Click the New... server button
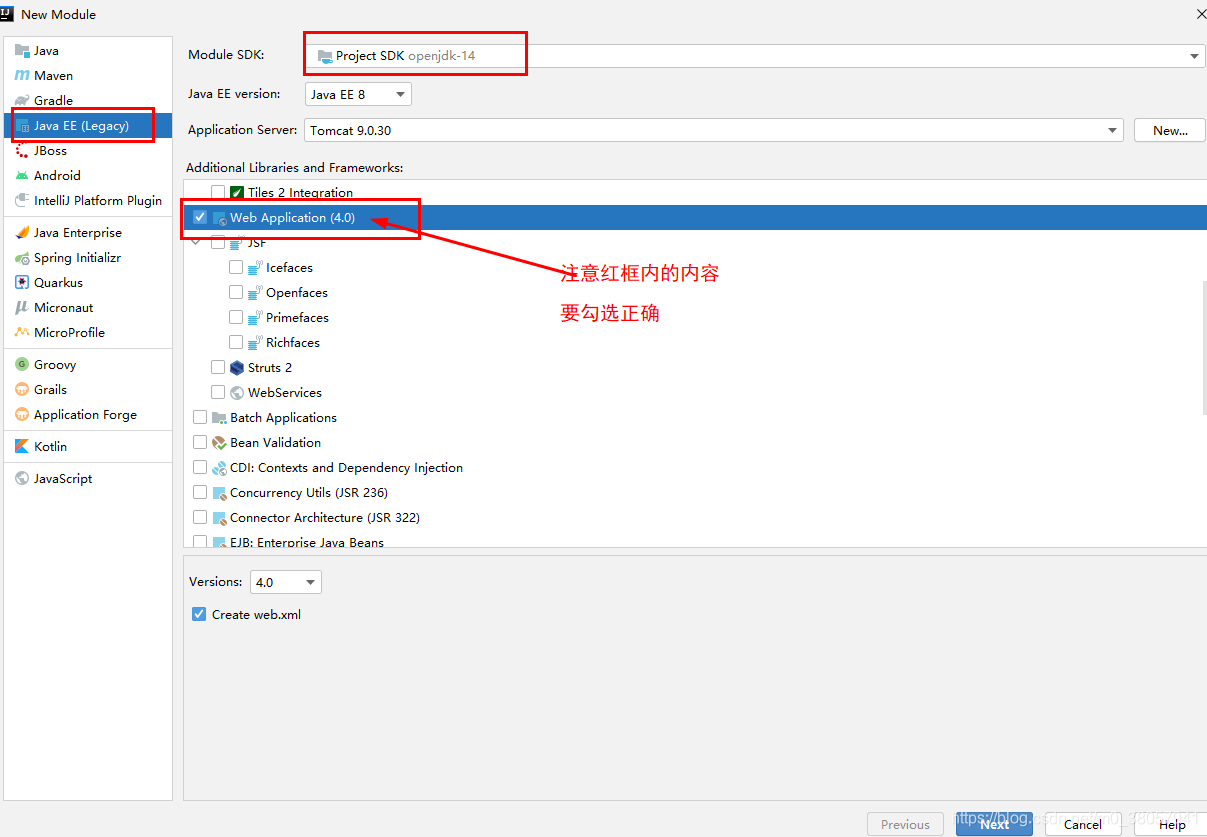1207x837 pixels. pos(1170,130)
